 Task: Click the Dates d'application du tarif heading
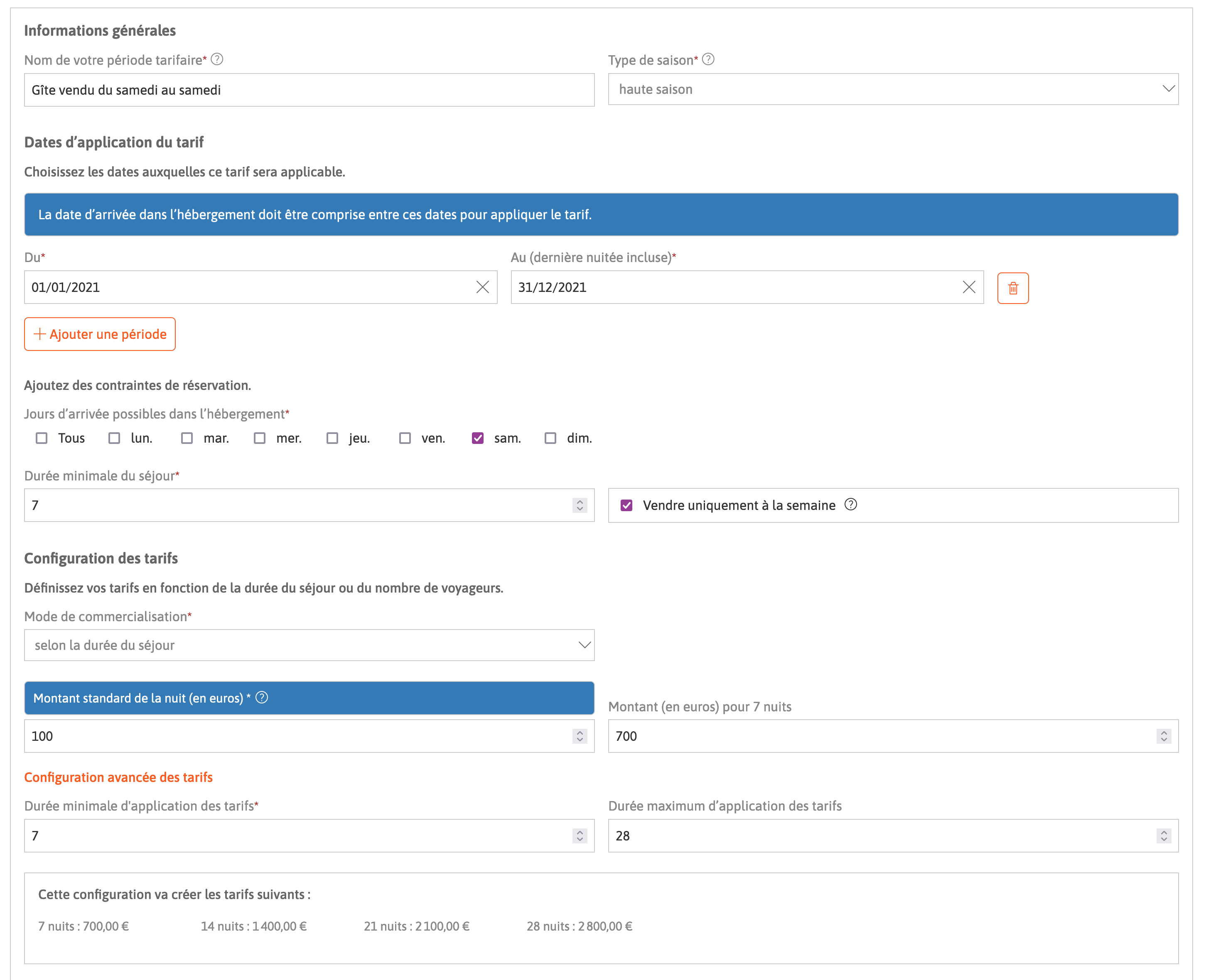[114, 142]
